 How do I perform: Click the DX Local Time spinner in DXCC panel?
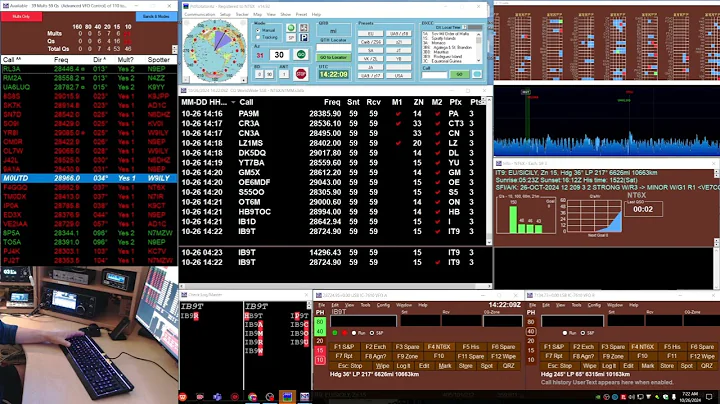pyautogui.click(x=465, y=28)
